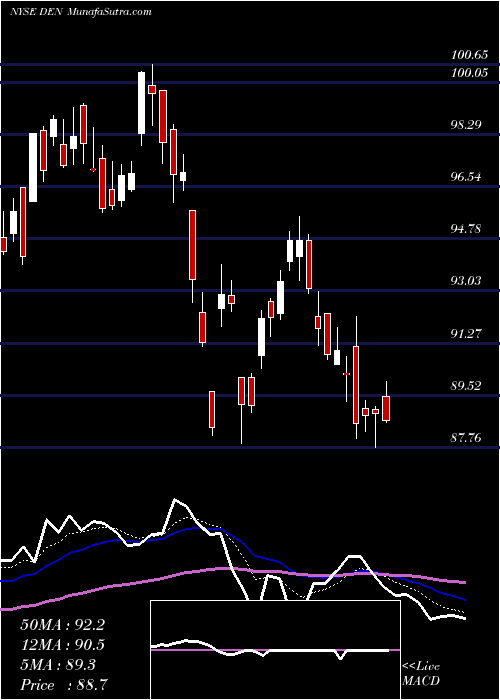Pick the 94.78 price axis label
The height and width of the screenshot is (700, 500).
(x=466, y=229)
